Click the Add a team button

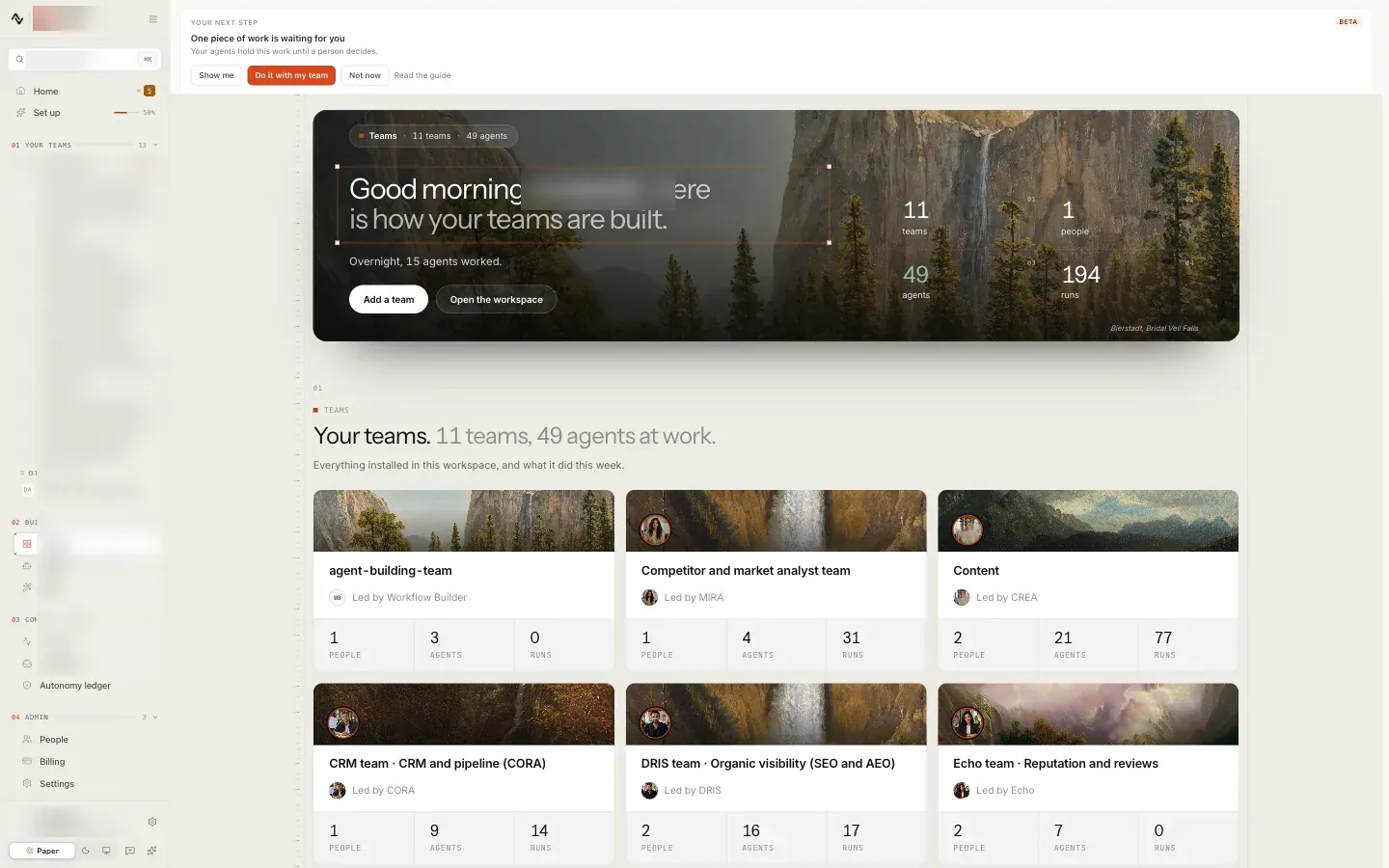click(x=389, y=300)
